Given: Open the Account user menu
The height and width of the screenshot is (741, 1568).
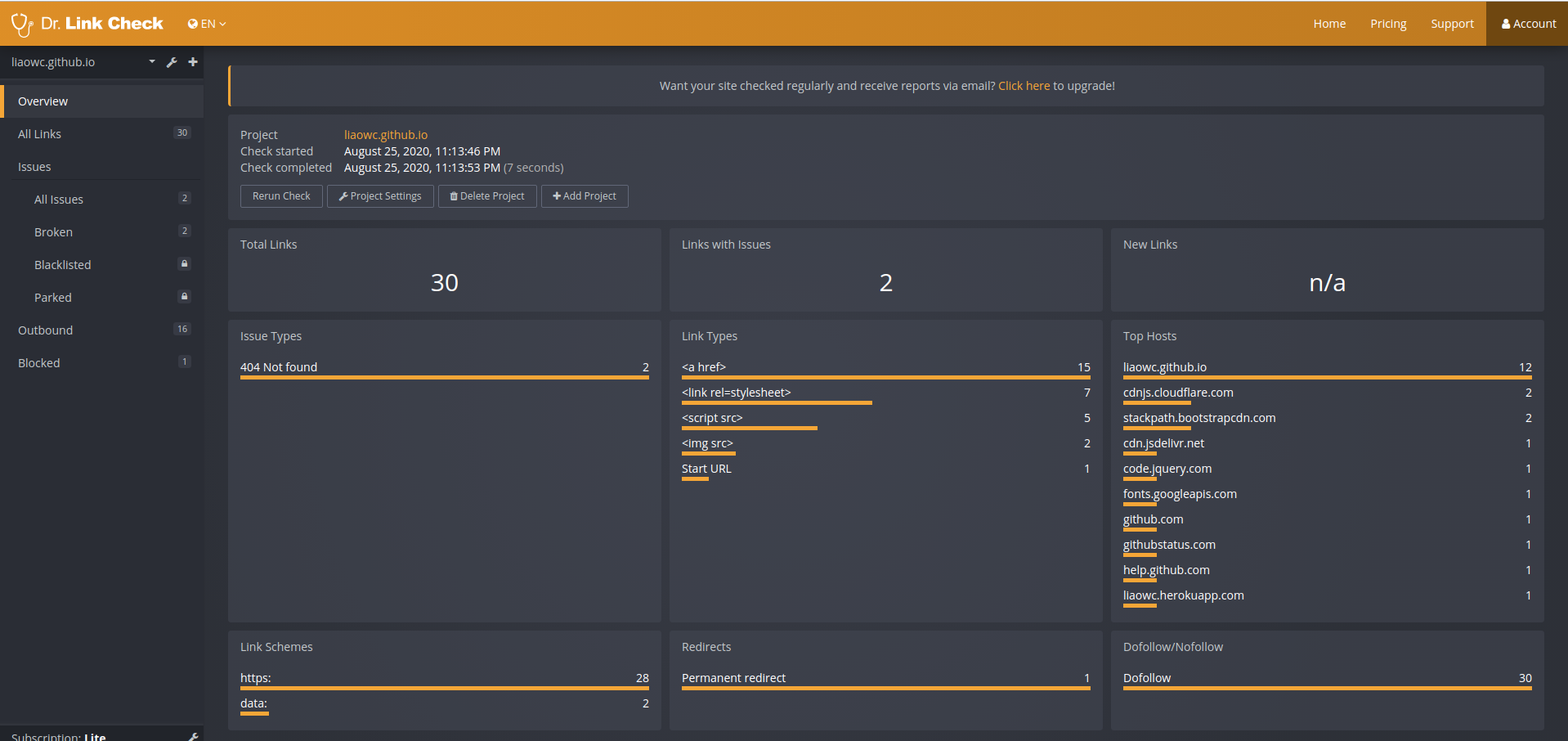Looking at the screenshot, I should pyautogui.click(x=1528, y=24).
